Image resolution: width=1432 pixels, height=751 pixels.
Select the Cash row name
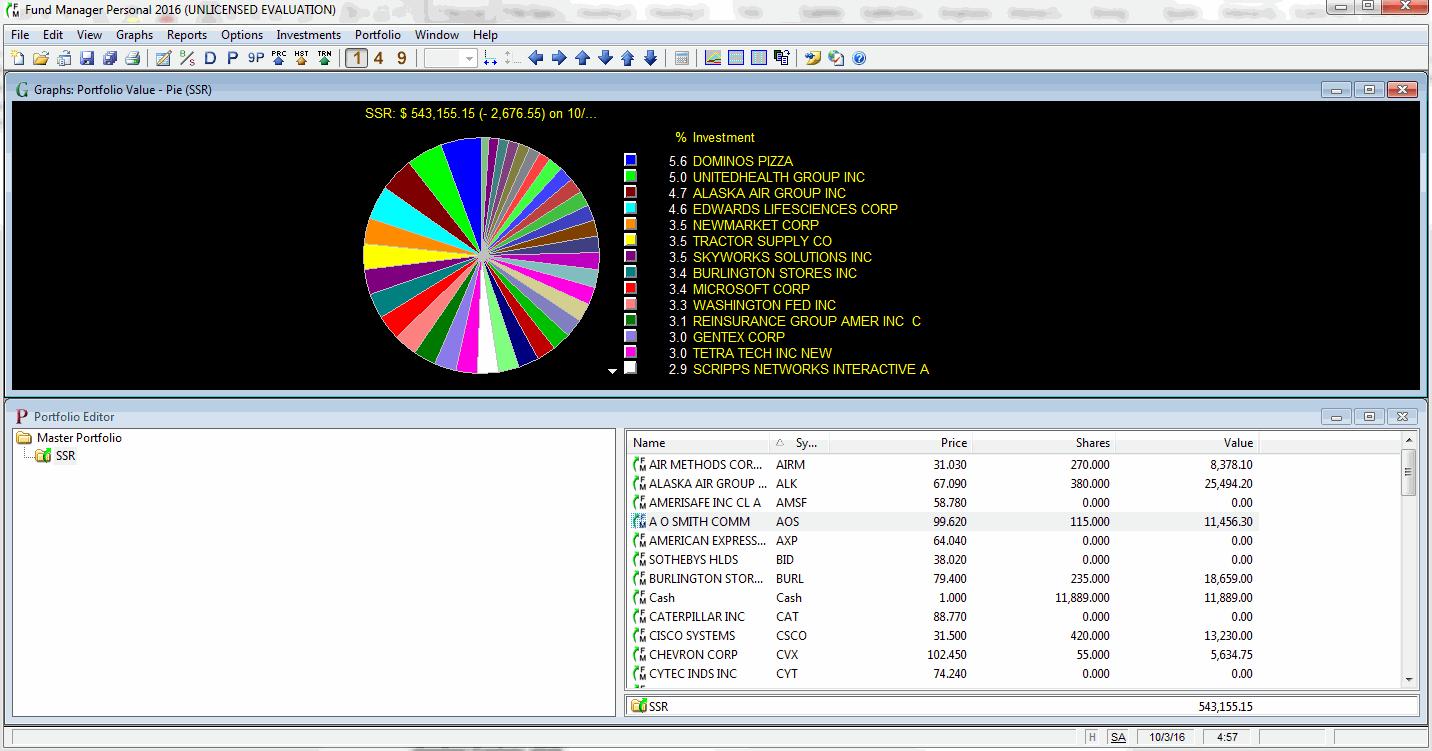(x=662, y=598)
